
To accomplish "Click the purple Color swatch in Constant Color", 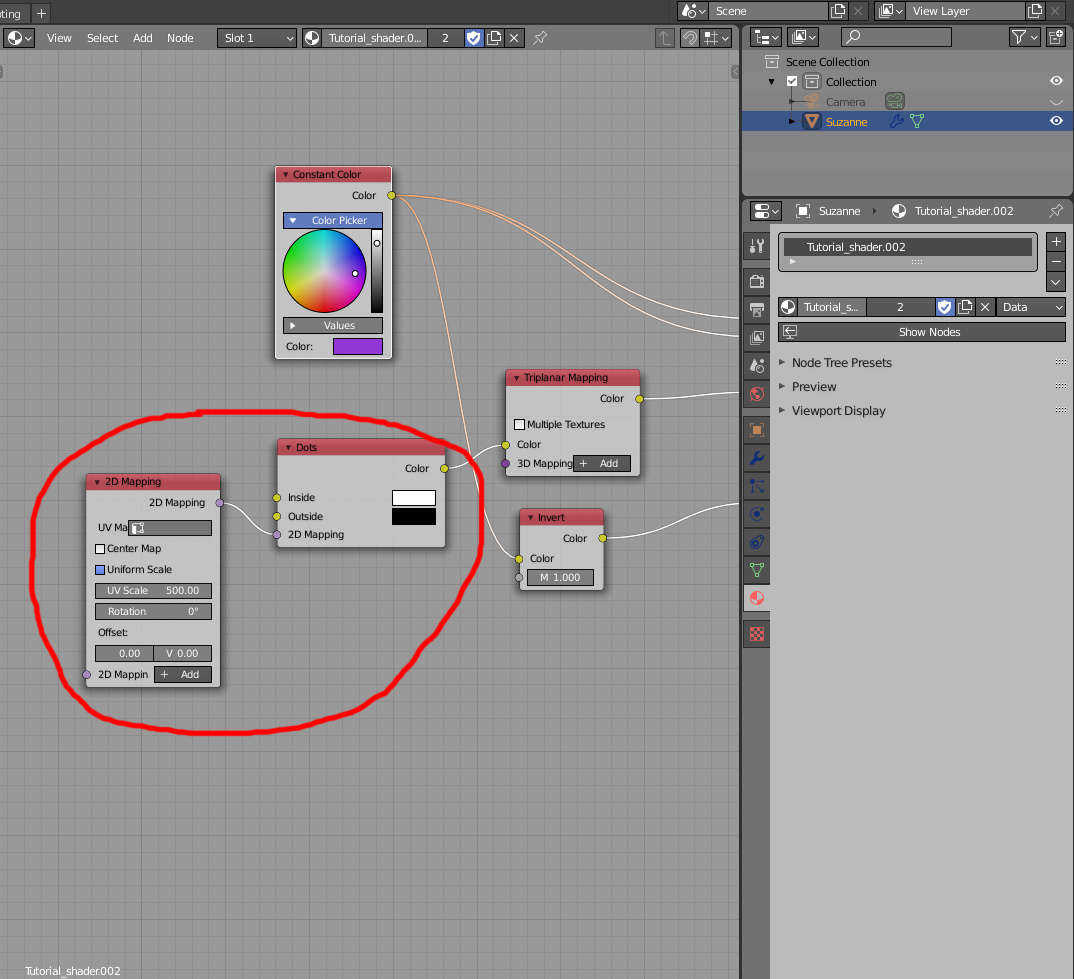I will tap(357, 347).
